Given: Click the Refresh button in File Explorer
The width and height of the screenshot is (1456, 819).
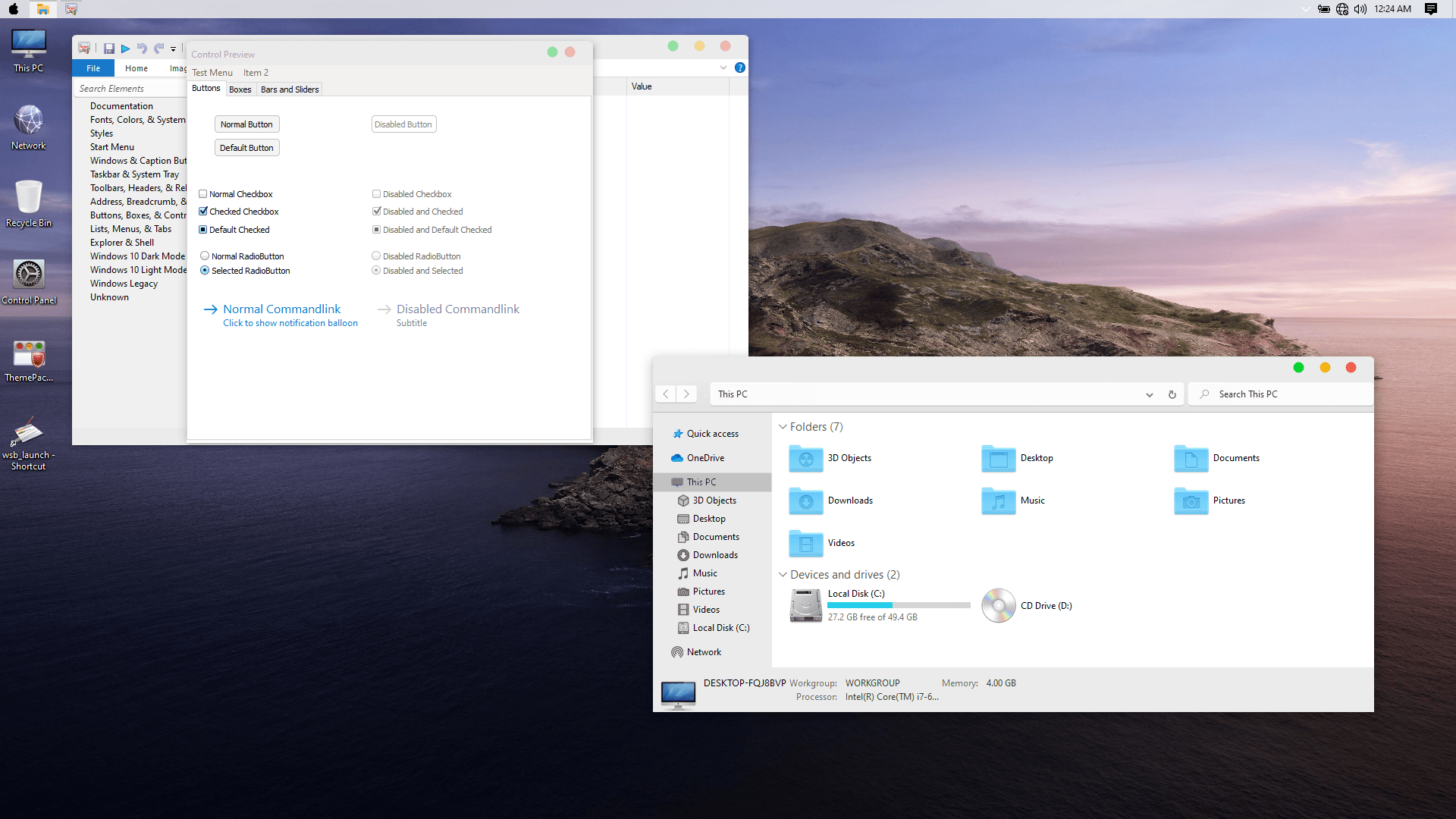Looking at the screenshot, I should (1172, 393).
